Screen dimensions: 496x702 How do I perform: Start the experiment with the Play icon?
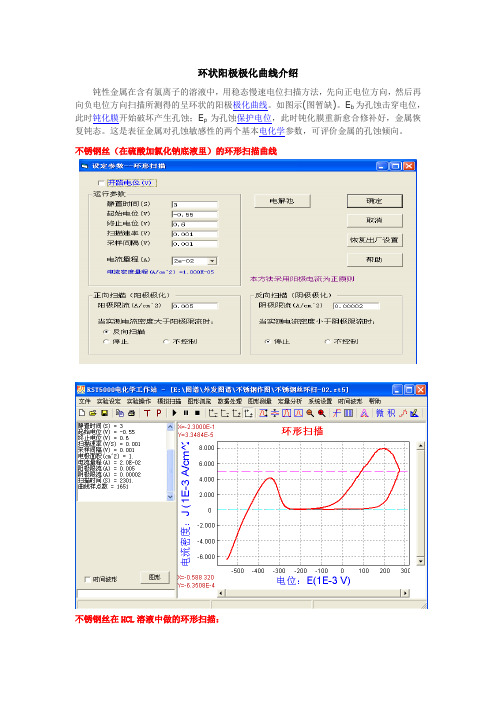(x=175, y=413)
